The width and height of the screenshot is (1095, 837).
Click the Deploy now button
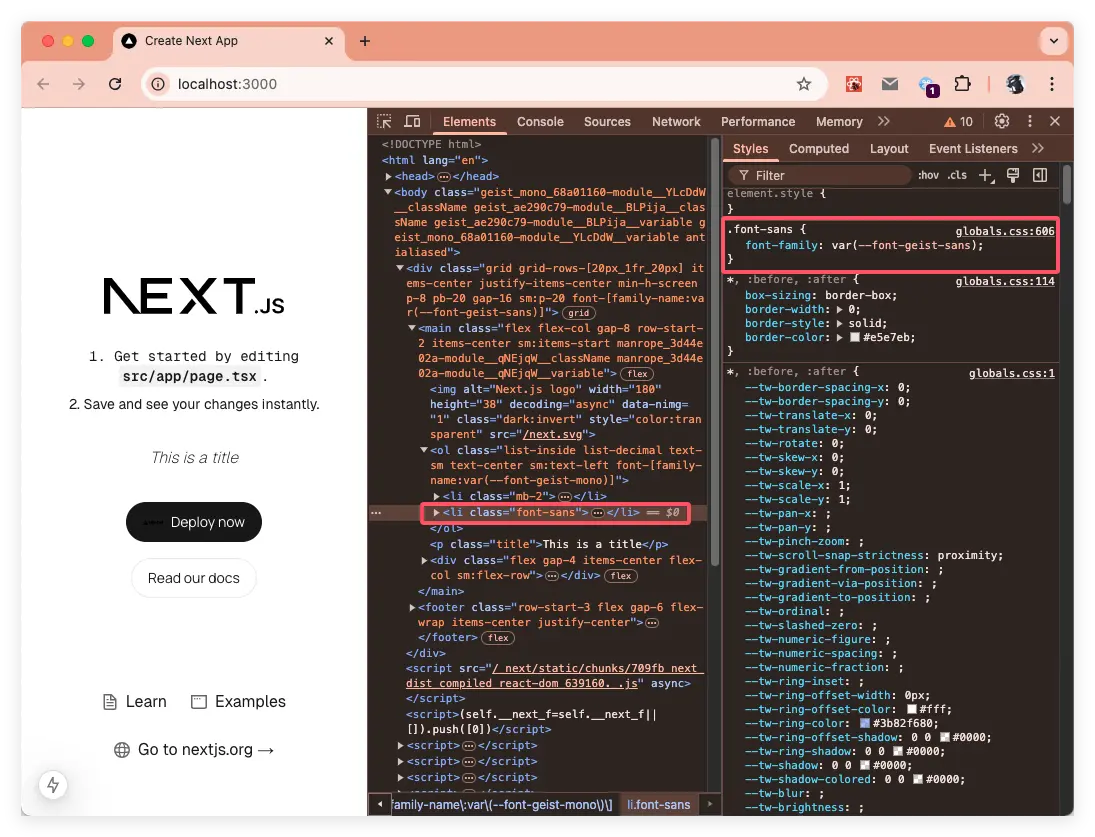pyautogui.click(x=193, y=522)
